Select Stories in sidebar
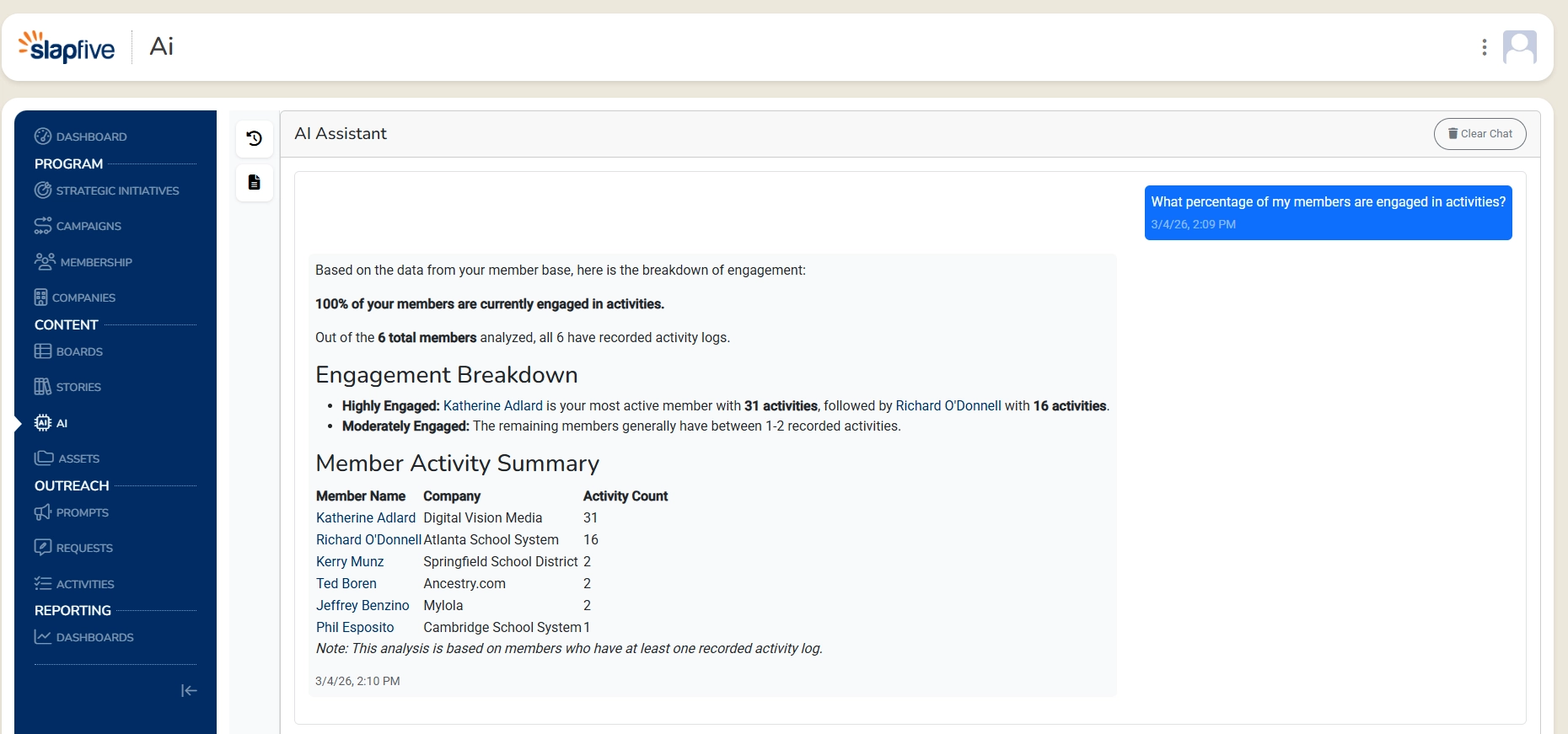Viewport: 1568px width, 734px height. [x=67, y=387]
